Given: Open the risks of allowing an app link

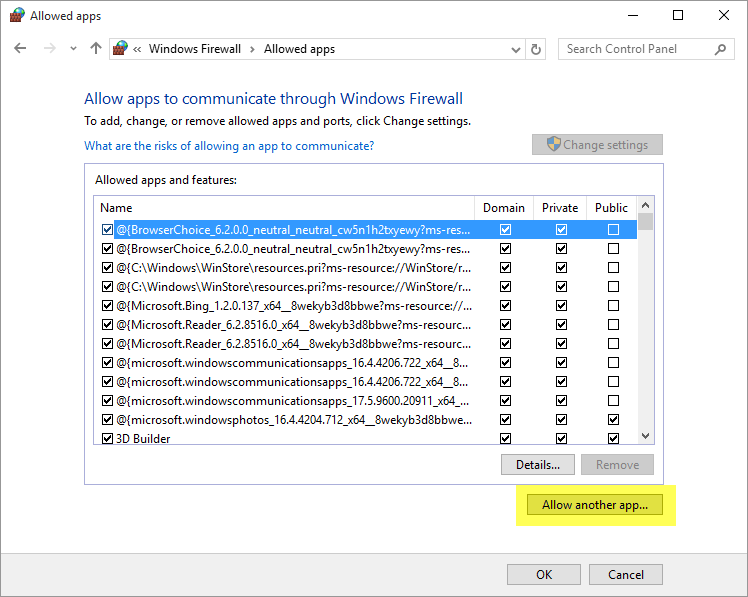Looking at the screenshot, I should pos(229,146).
